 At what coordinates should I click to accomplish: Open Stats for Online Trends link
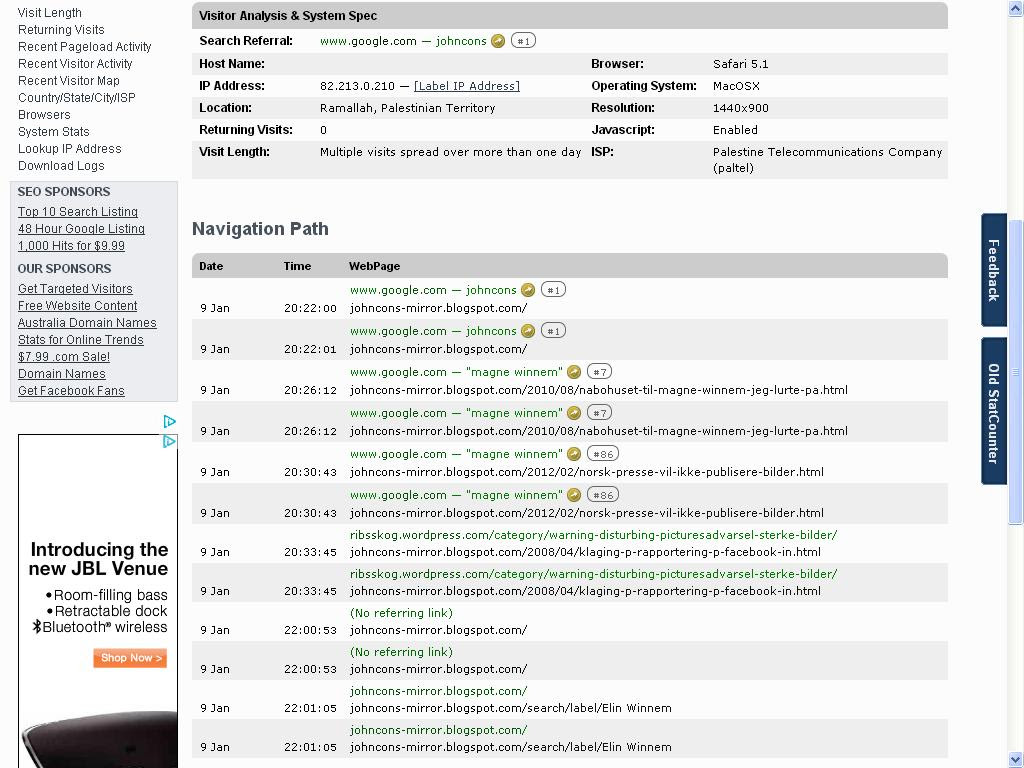(80, 340)
